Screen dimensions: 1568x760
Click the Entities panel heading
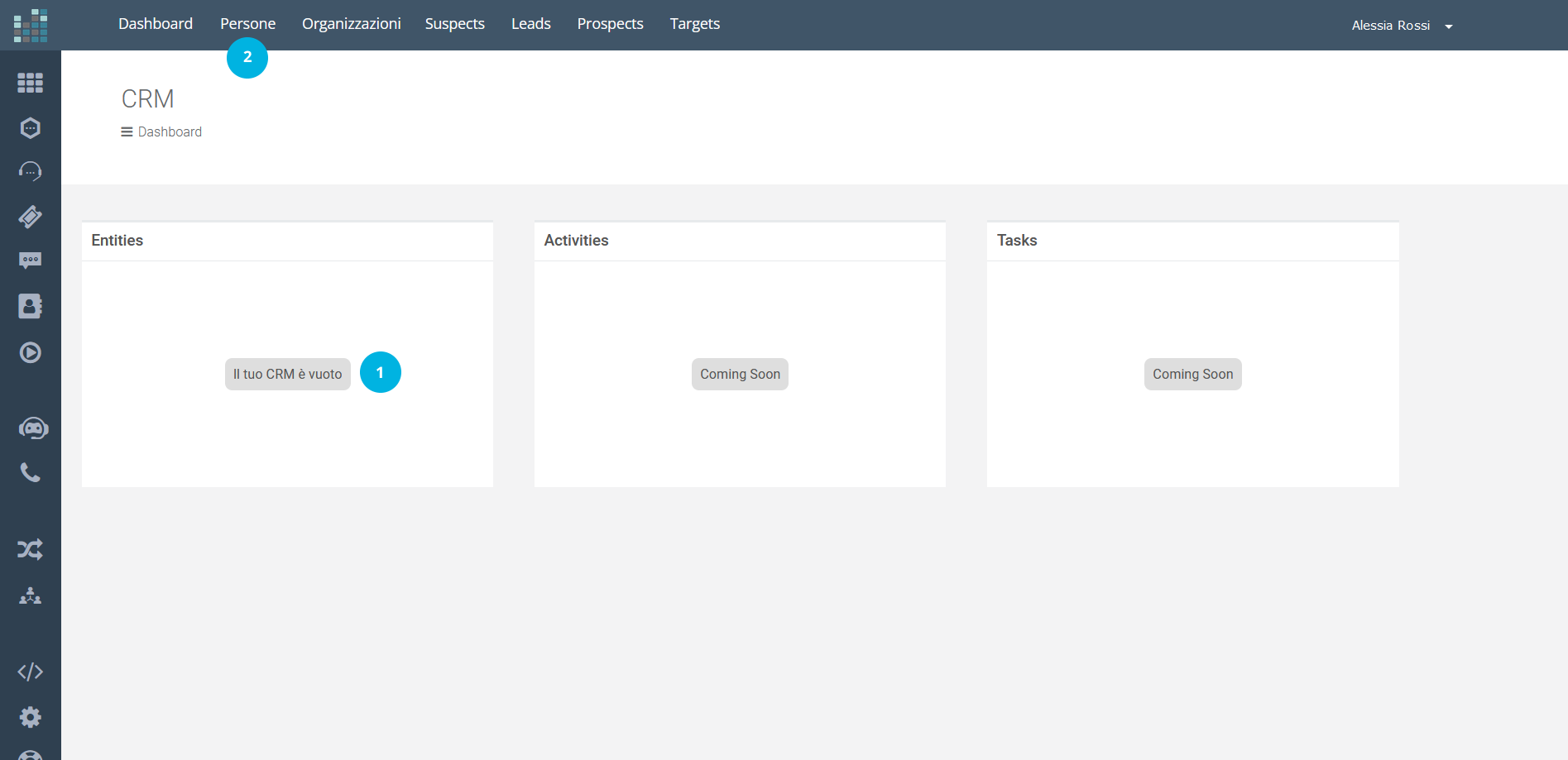tap(117, 241)
